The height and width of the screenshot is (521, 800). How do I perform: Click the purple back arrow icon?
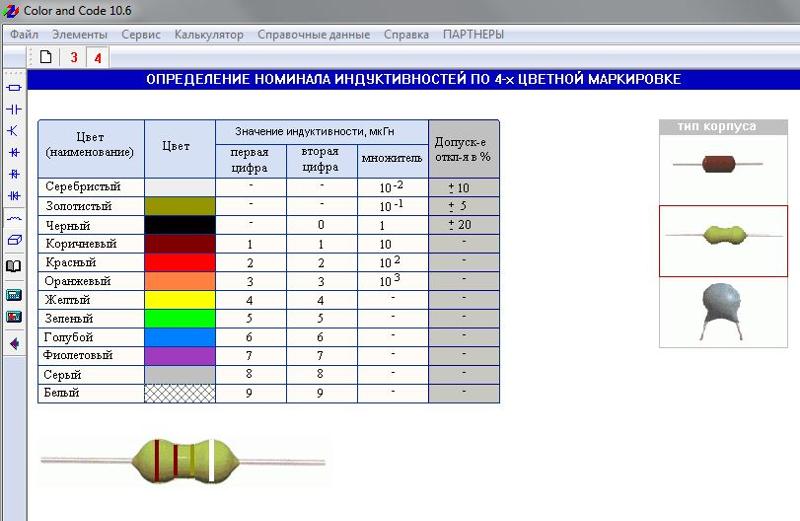point(14,343)
